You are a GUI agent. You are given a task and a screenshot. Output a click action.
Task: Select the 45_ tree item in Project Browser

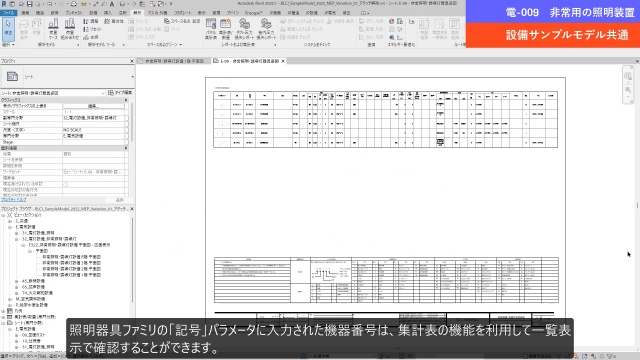click(33, 281)
